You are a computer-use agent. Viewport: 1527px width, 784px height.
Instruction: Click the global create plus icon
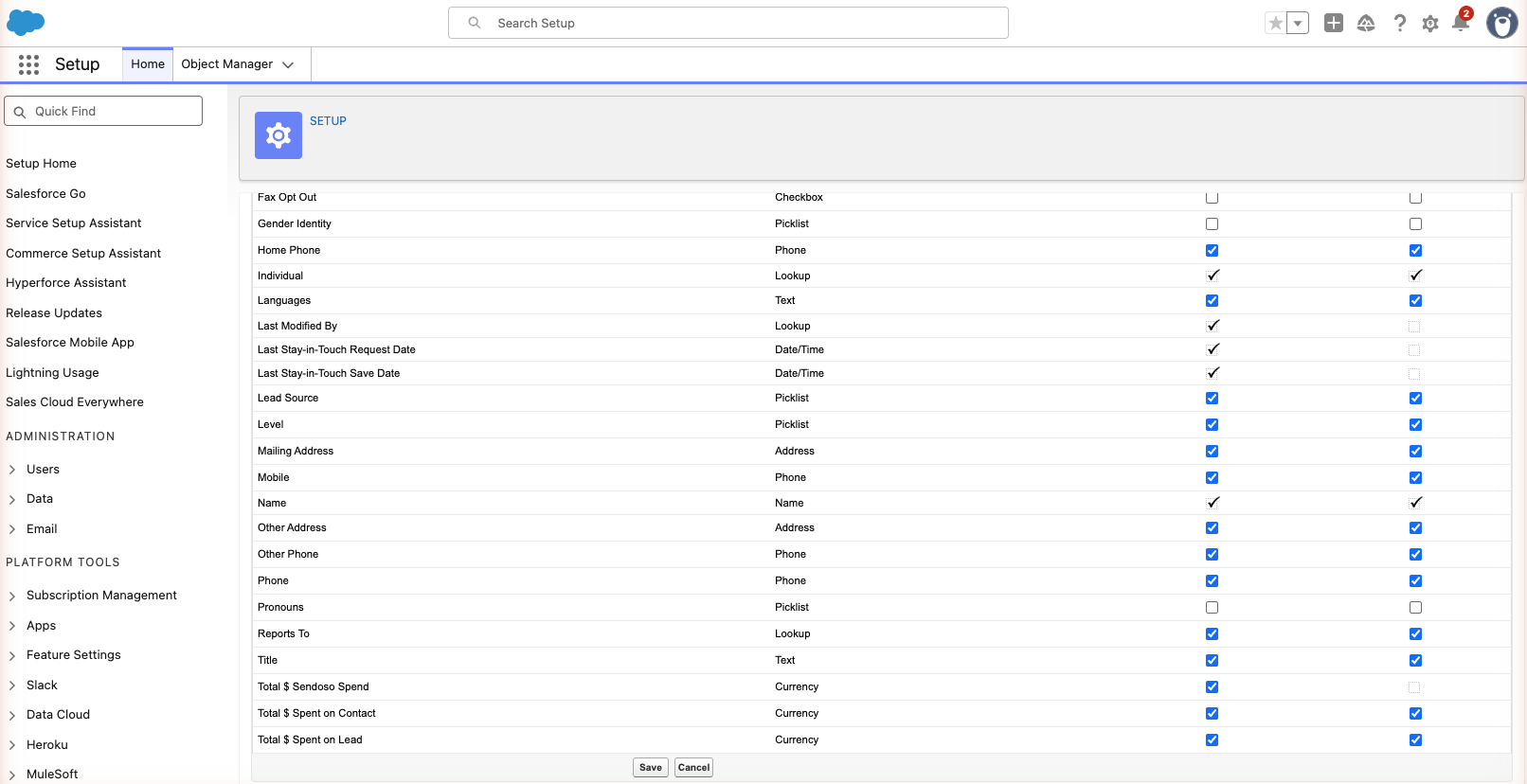point(1334,24)
